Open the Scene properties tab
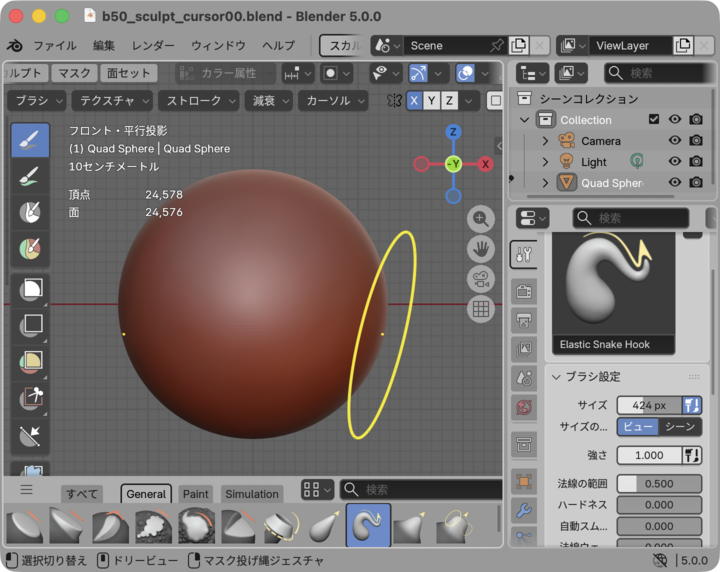 pos(524,378)
